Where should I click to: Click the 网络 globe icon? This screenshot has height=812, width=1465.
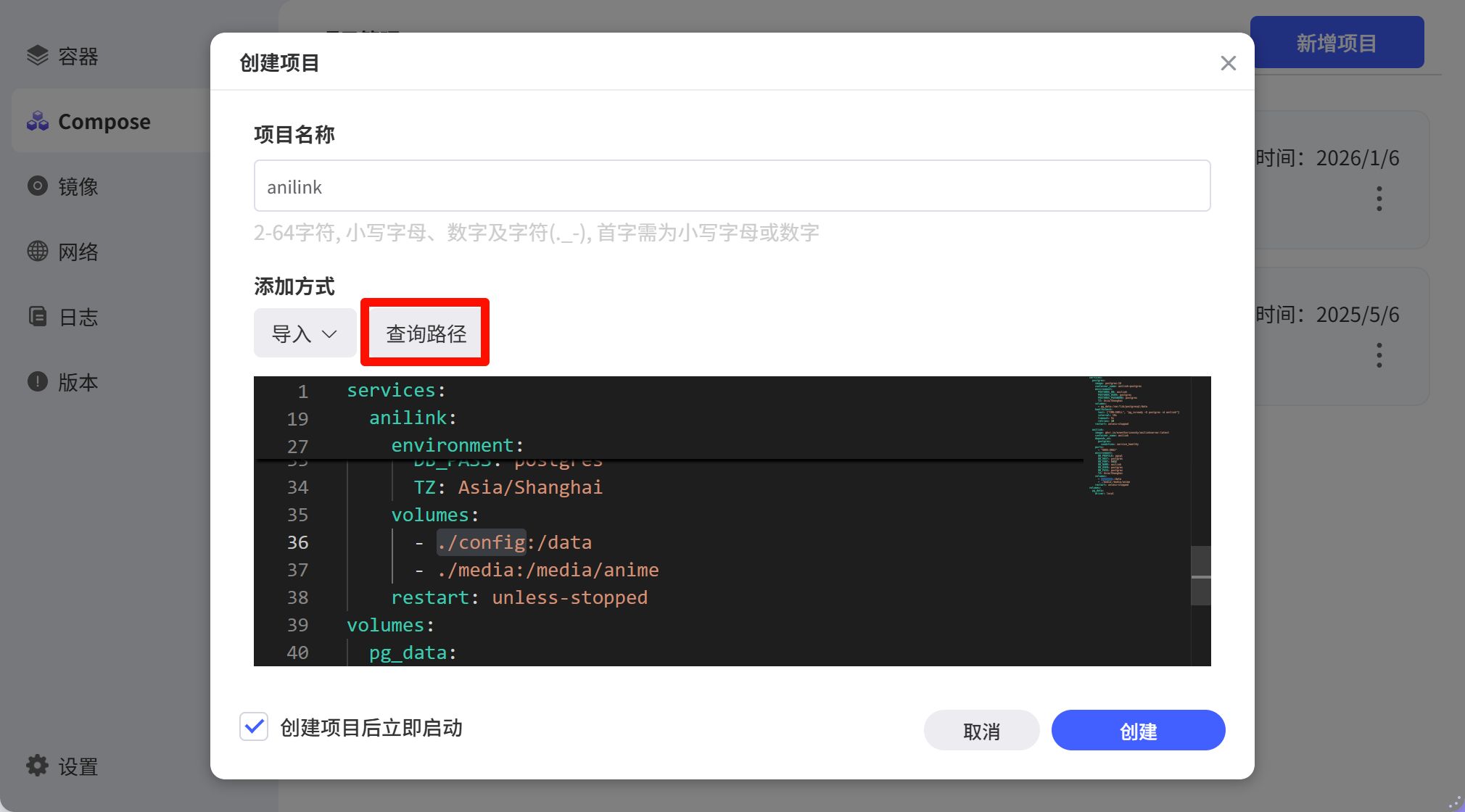click(x=38, y=252)
